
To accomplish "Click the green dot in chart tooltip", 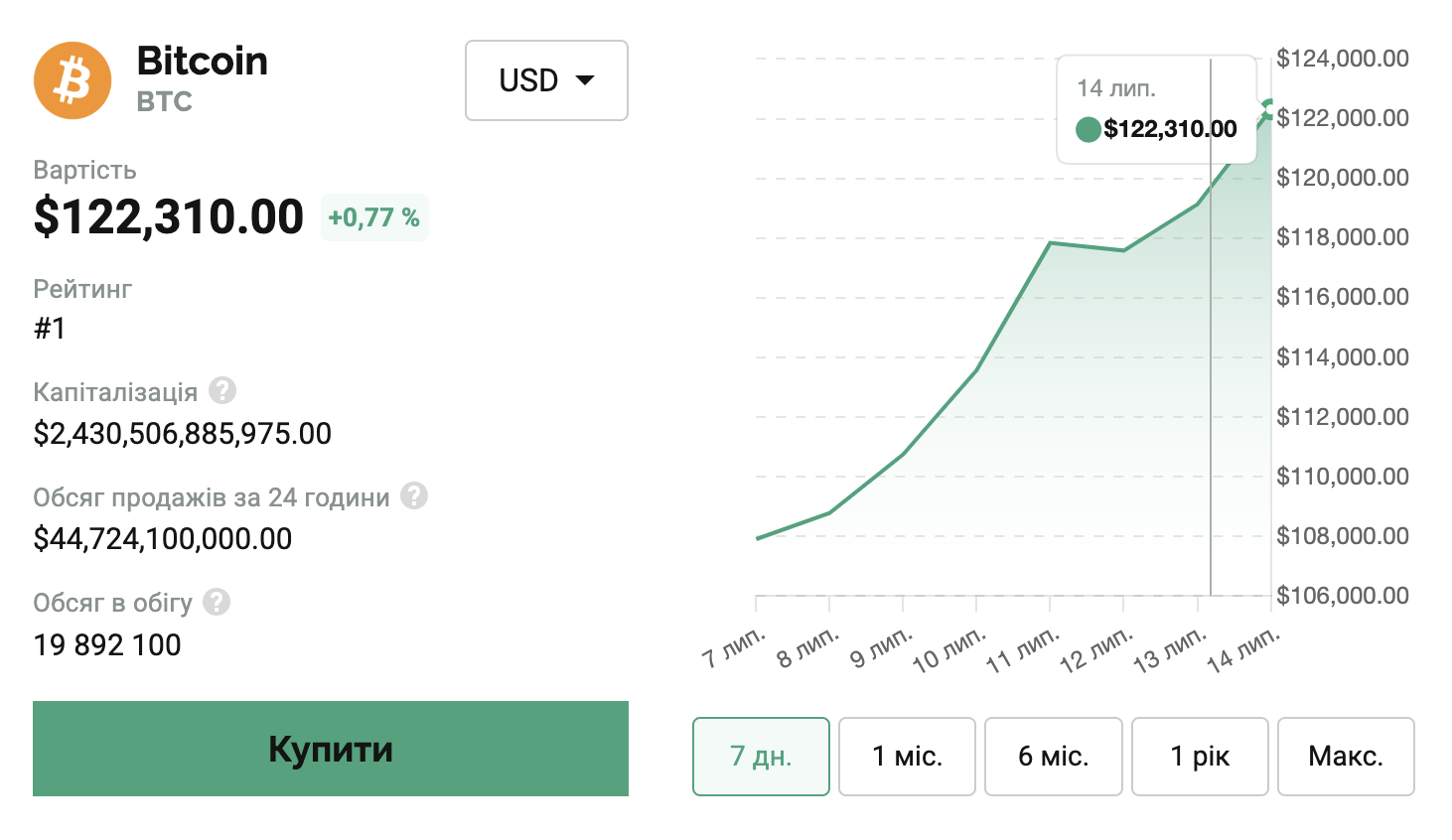I will 1089,129.
